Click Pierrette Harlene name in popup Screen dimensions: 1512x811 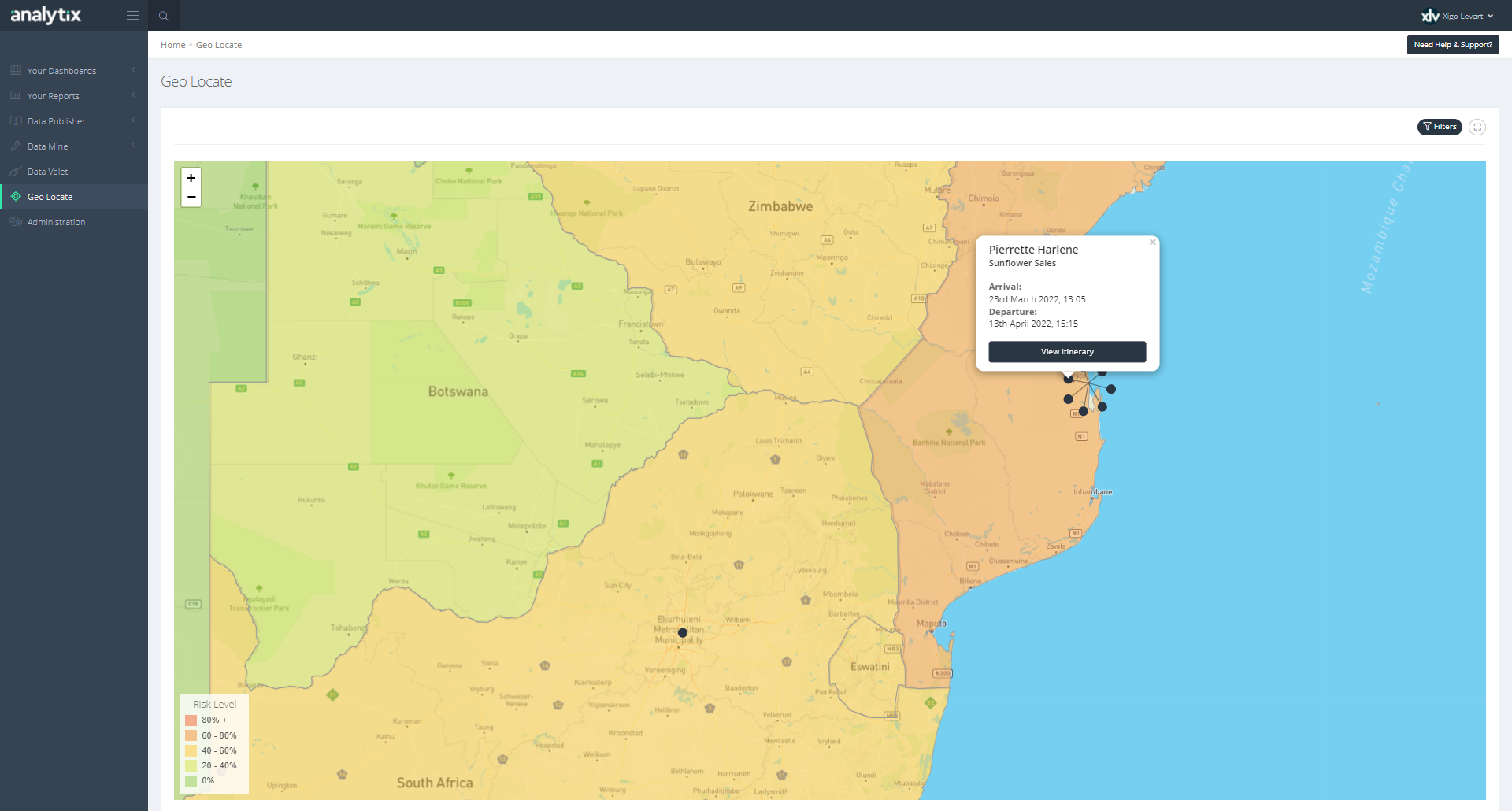[x=1033, y=250]
